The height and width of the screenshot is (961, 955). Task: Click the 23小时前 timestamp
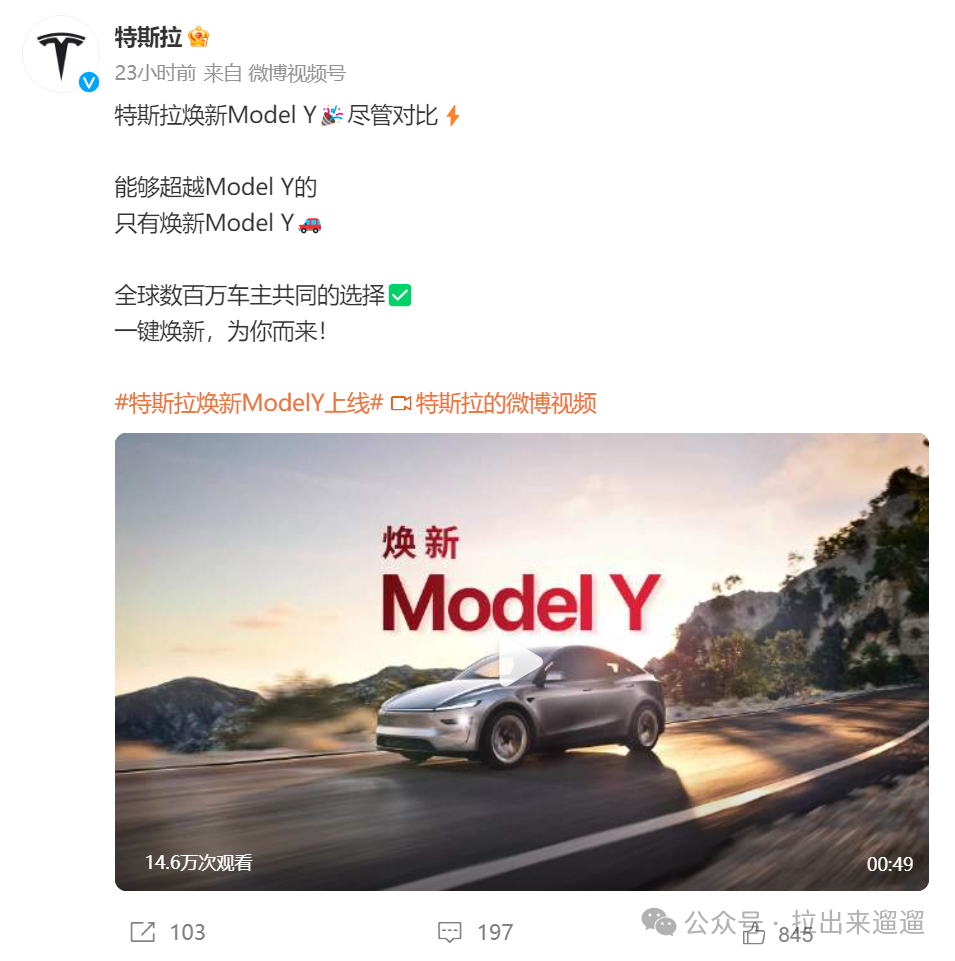(x=155, y=74)
